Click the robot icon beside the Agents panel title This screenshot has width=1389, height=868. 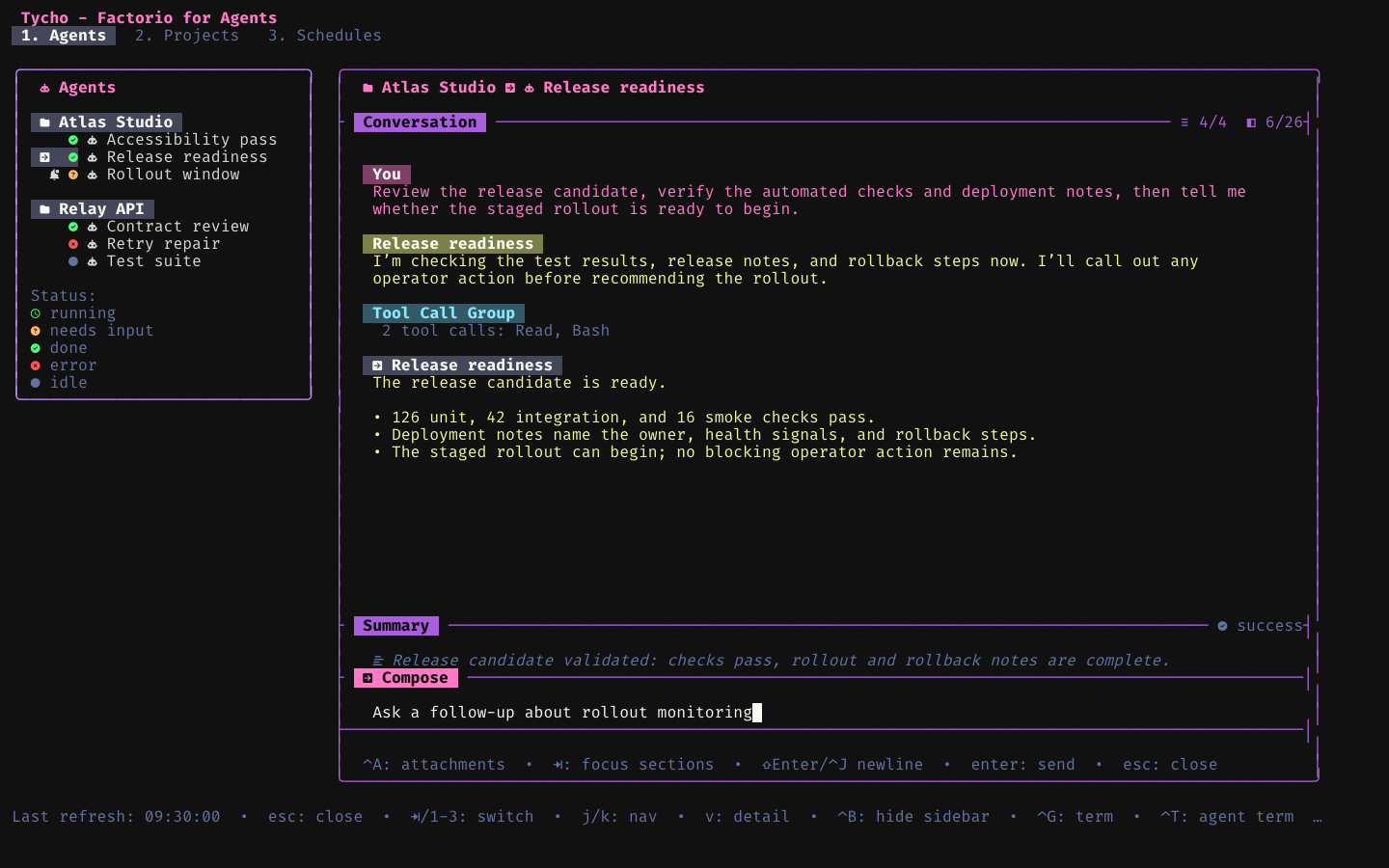pos(44,88)
